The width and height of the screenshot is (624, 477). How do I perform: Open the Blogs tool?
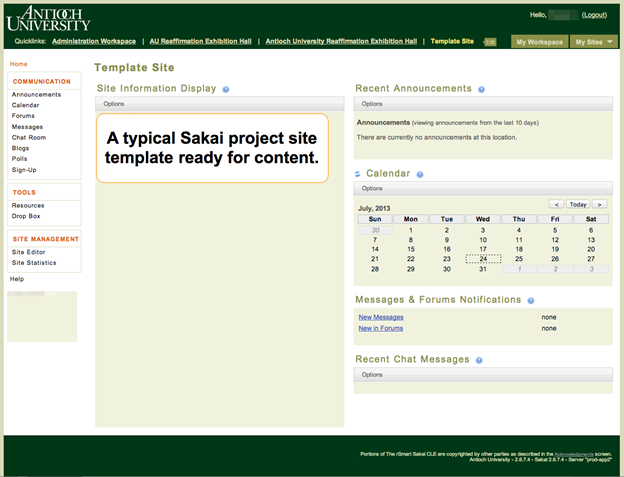tap(20, 148)
